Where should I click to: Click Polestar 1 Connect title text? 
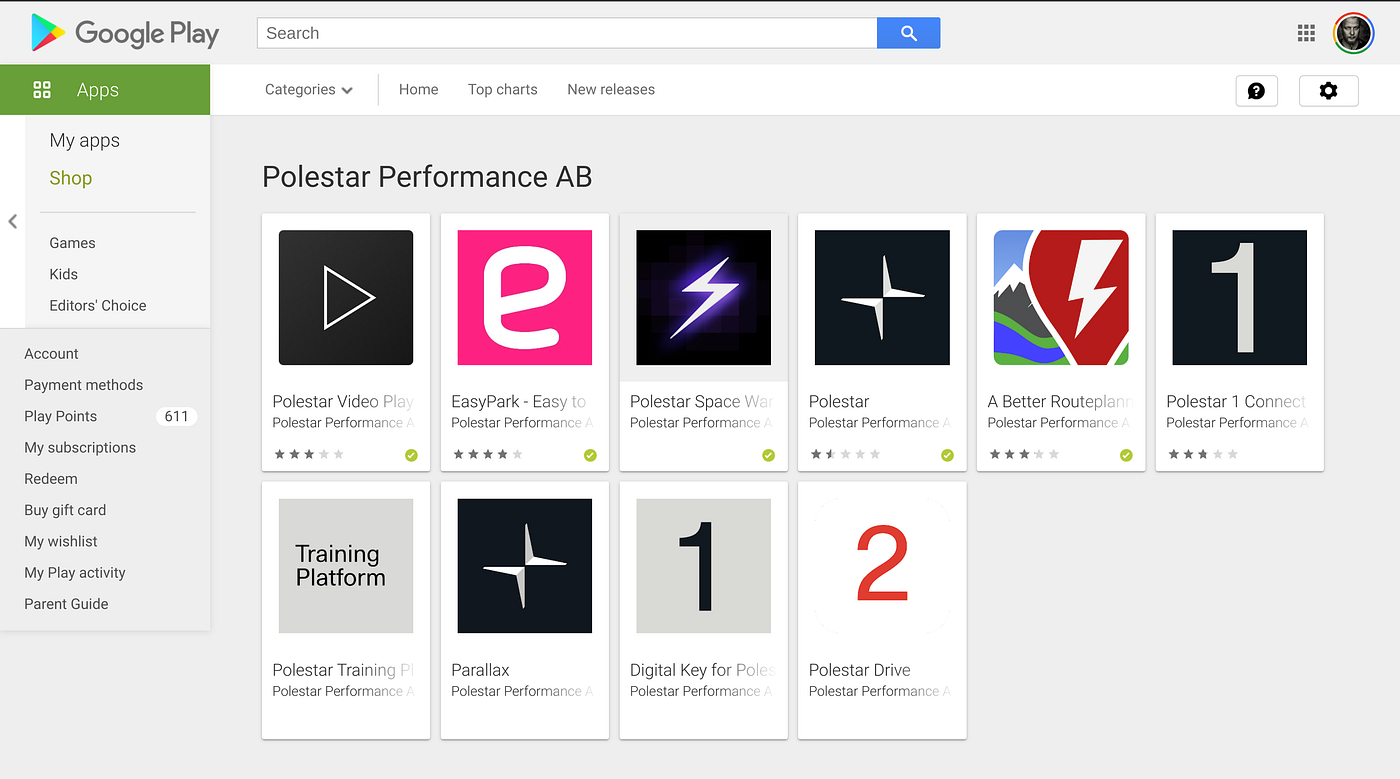coord(1237,401)
